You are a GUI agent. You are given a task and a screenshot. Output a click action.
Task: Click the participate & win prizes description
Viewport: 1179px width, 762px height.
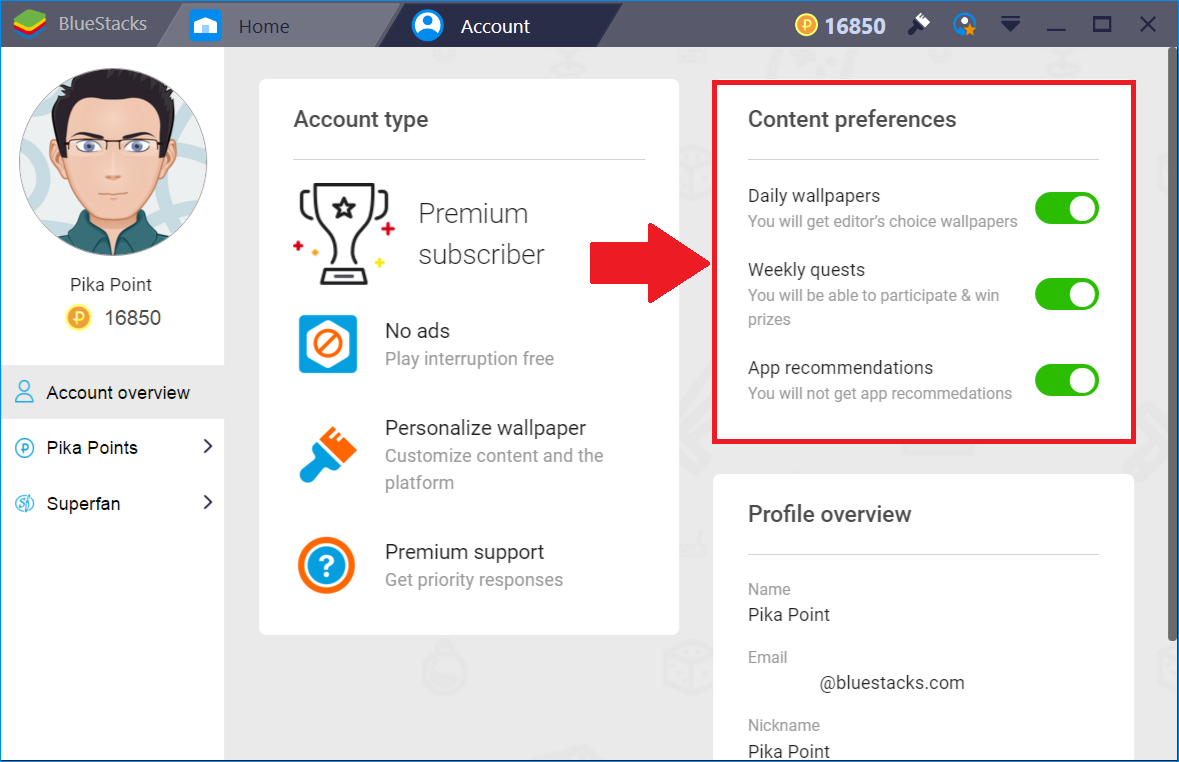pyautogui.click(x=874, y=307)
